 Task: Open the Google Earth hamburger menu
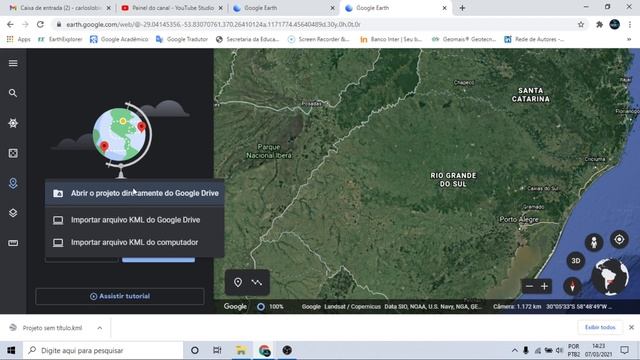tap(13, 63)
